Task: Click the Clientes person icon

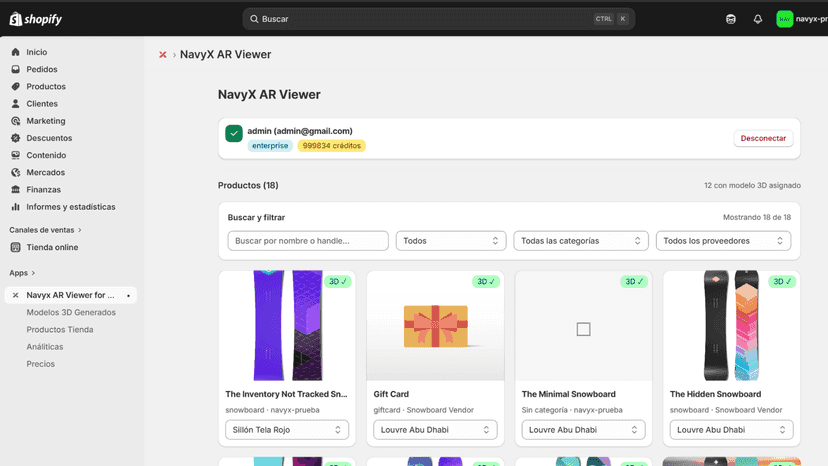Action: tap(15, 104)
